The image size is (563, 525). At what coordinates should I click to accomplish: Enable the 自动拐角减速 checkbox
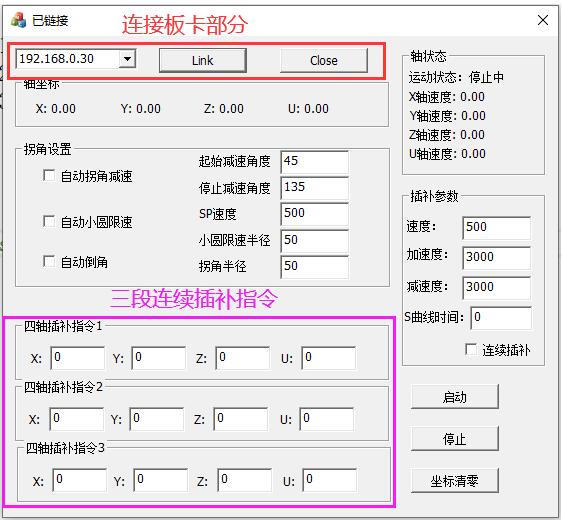[49, 176]
